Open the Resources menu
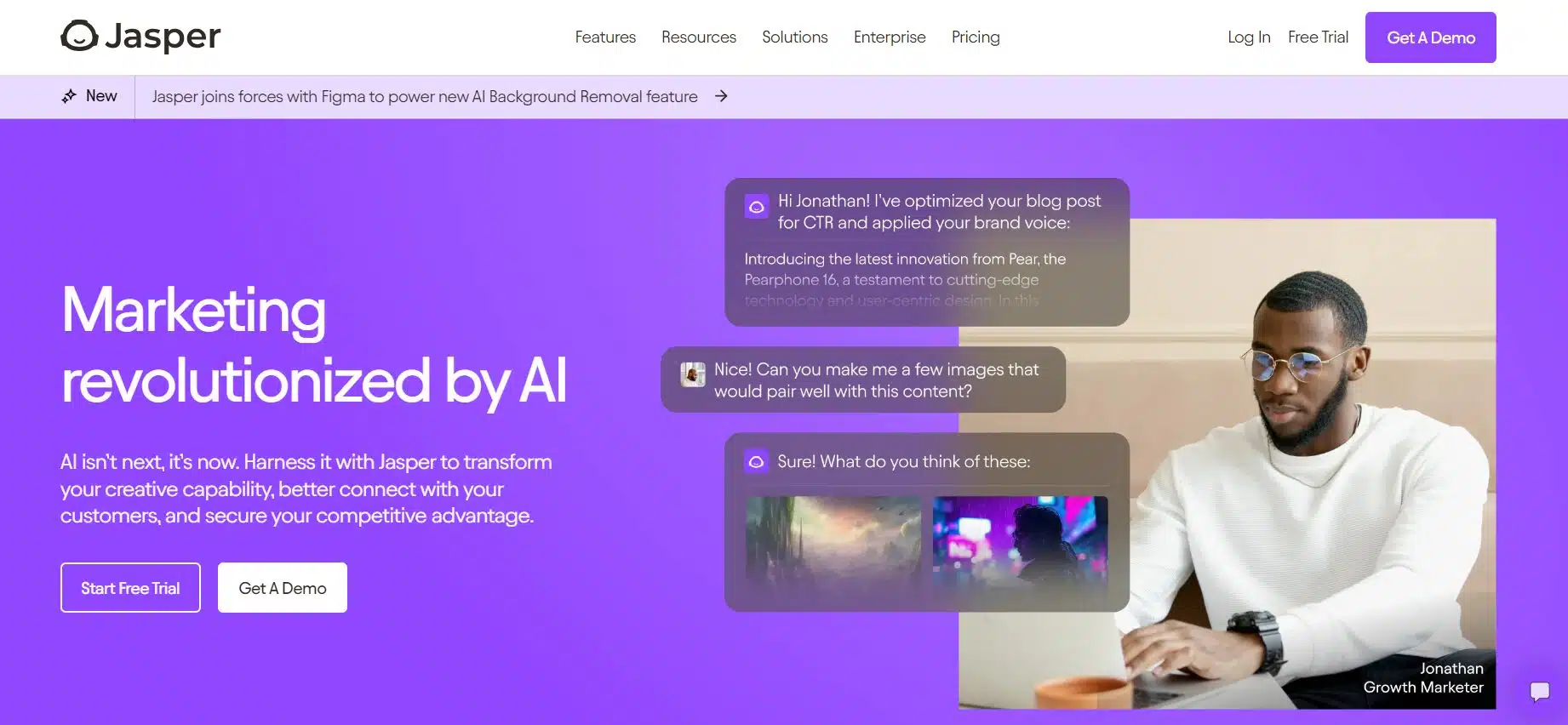The width and height of the screenshot is (1568, 725). point(699,37)
